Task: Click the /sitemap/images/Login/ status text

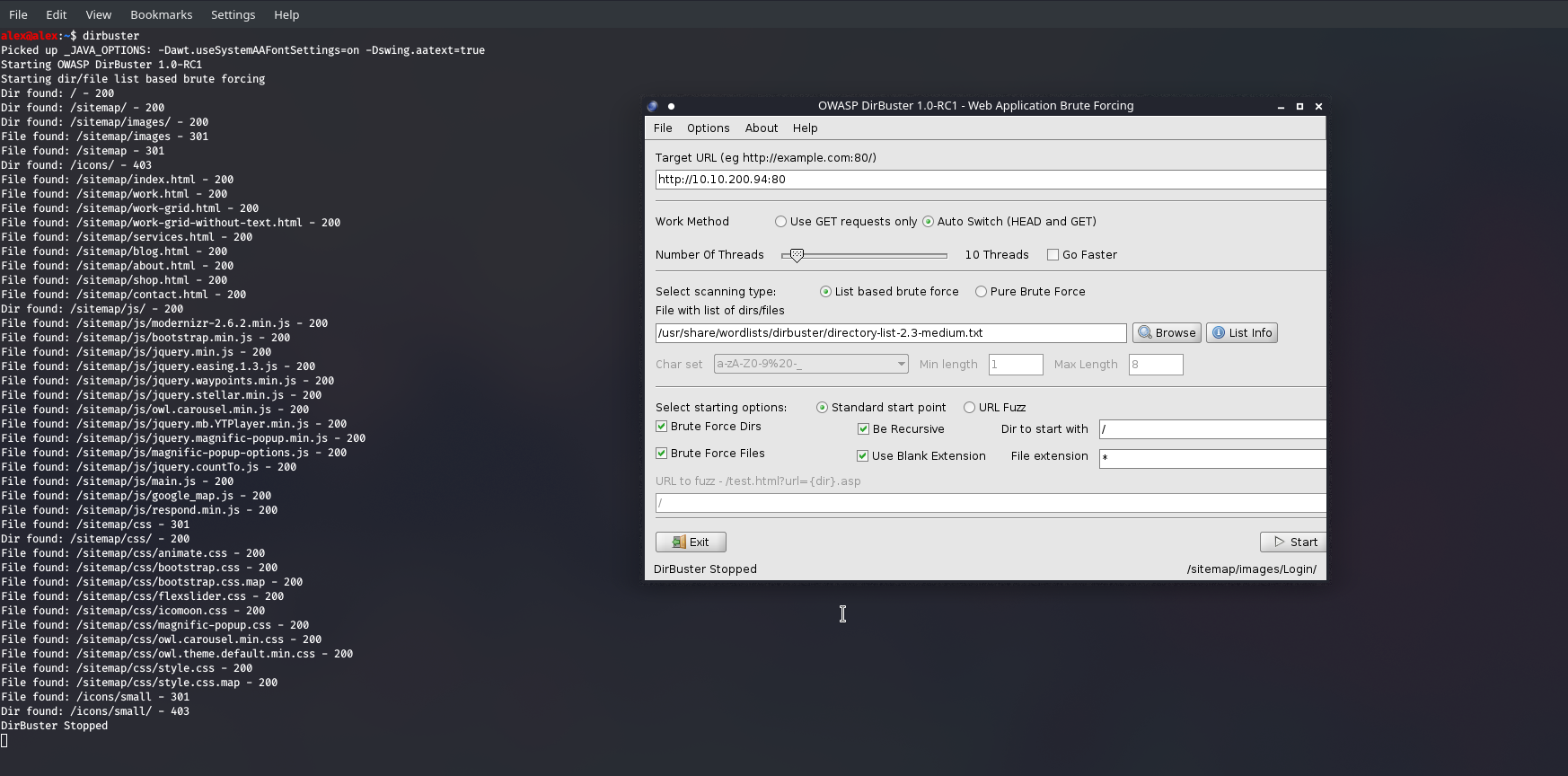Action: pyautogui.click(x=1252, y=569)
